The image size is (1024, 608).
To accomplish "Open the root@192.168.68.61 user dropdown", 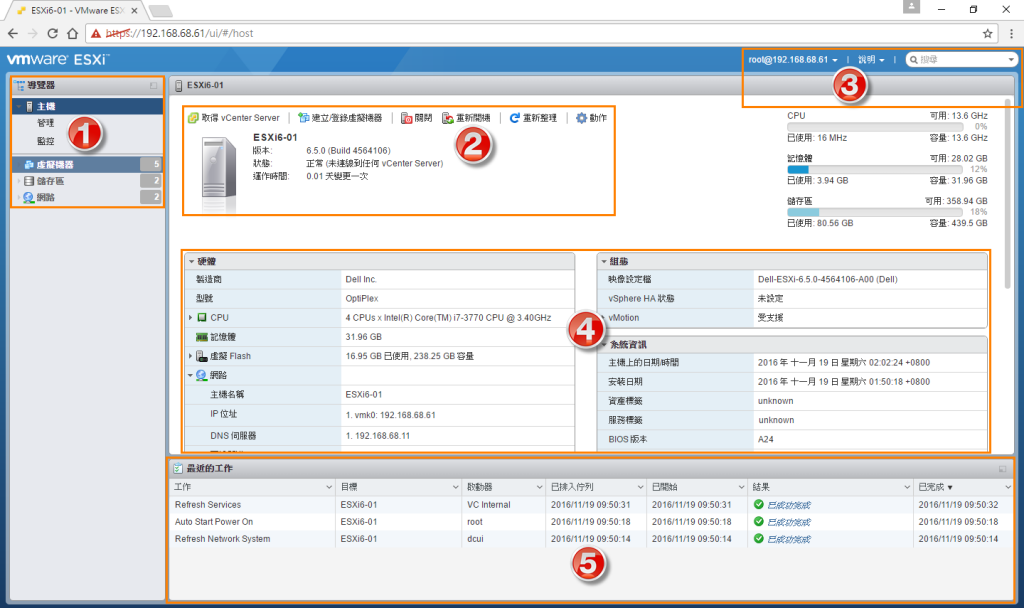I will 793,59.
